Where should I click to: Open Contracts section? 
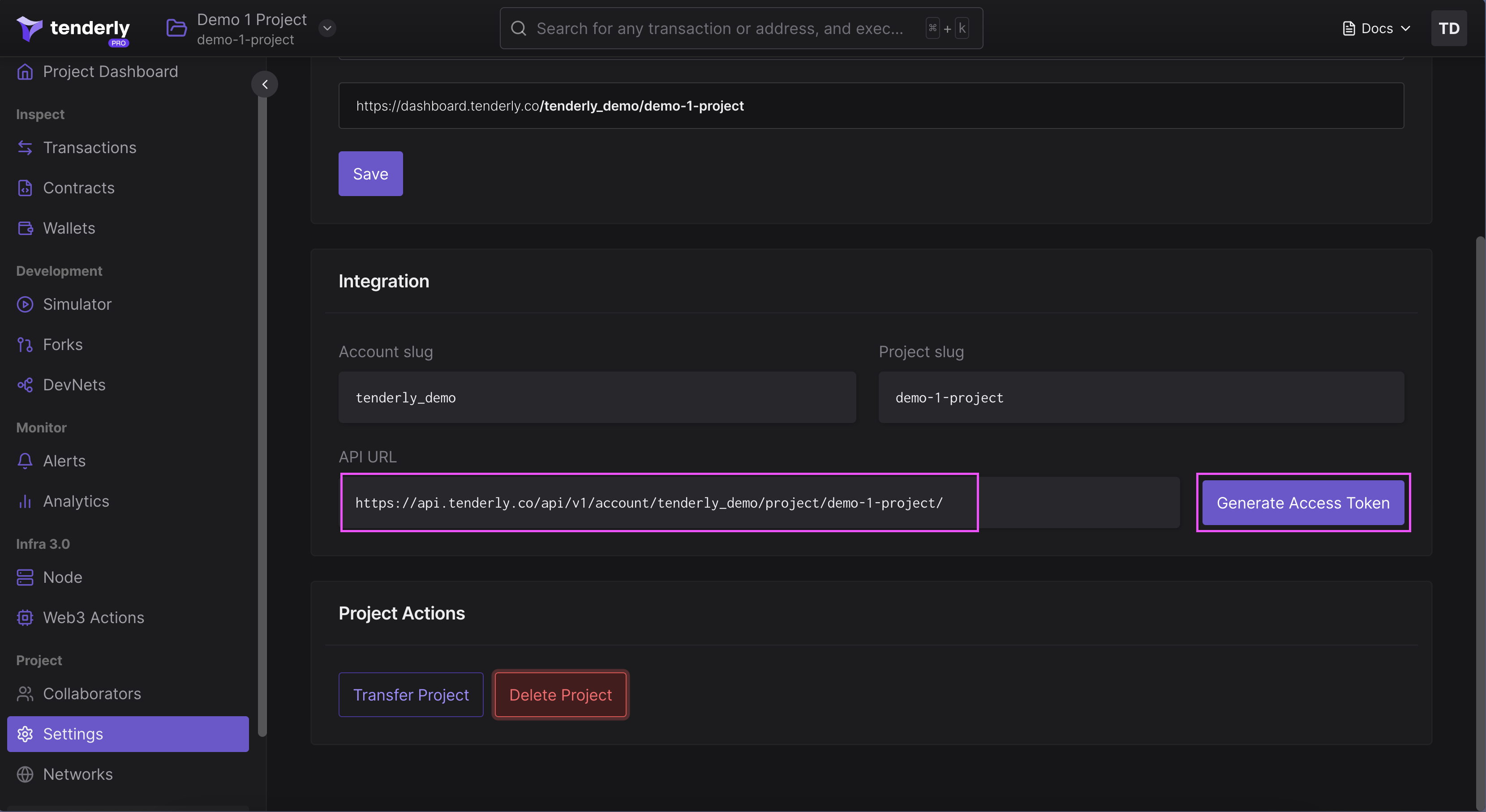(x=79, y=188)
